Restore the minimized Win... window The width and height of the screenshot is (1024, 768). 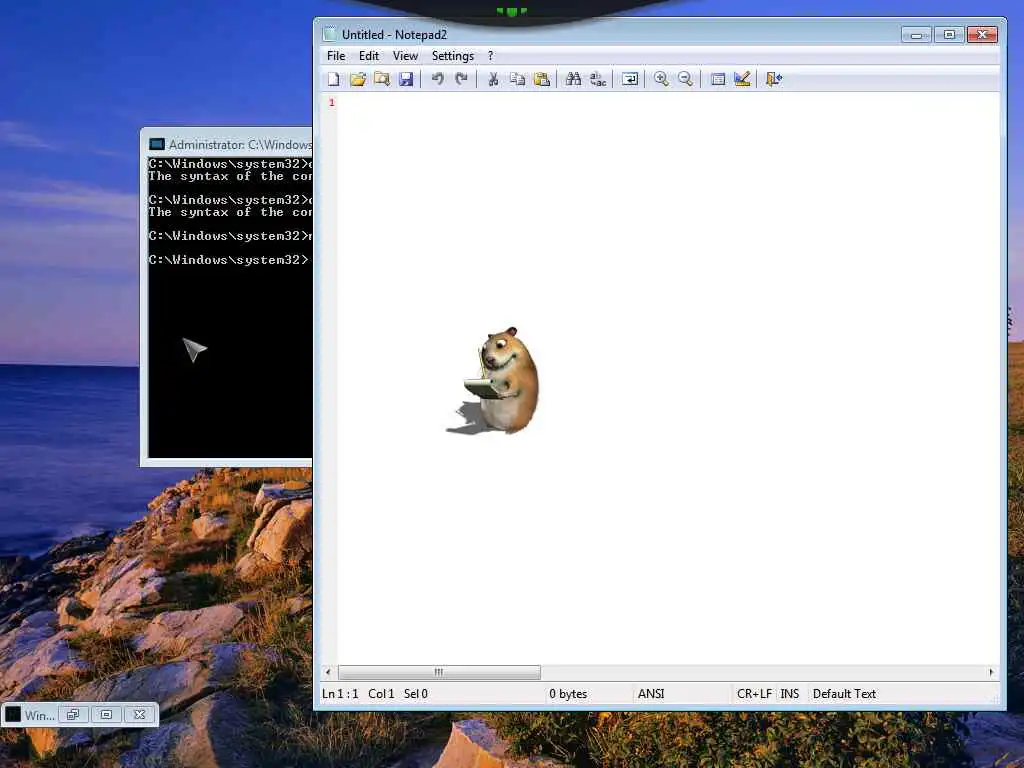pyautogui.click(x=72, y=714)
